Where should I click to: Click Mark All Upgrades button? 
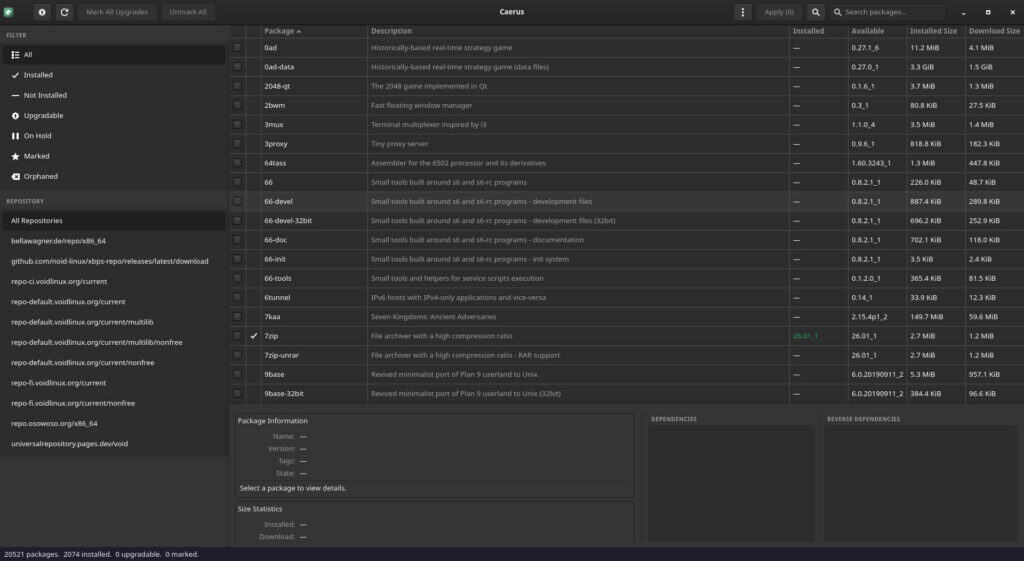click(117, 12)
